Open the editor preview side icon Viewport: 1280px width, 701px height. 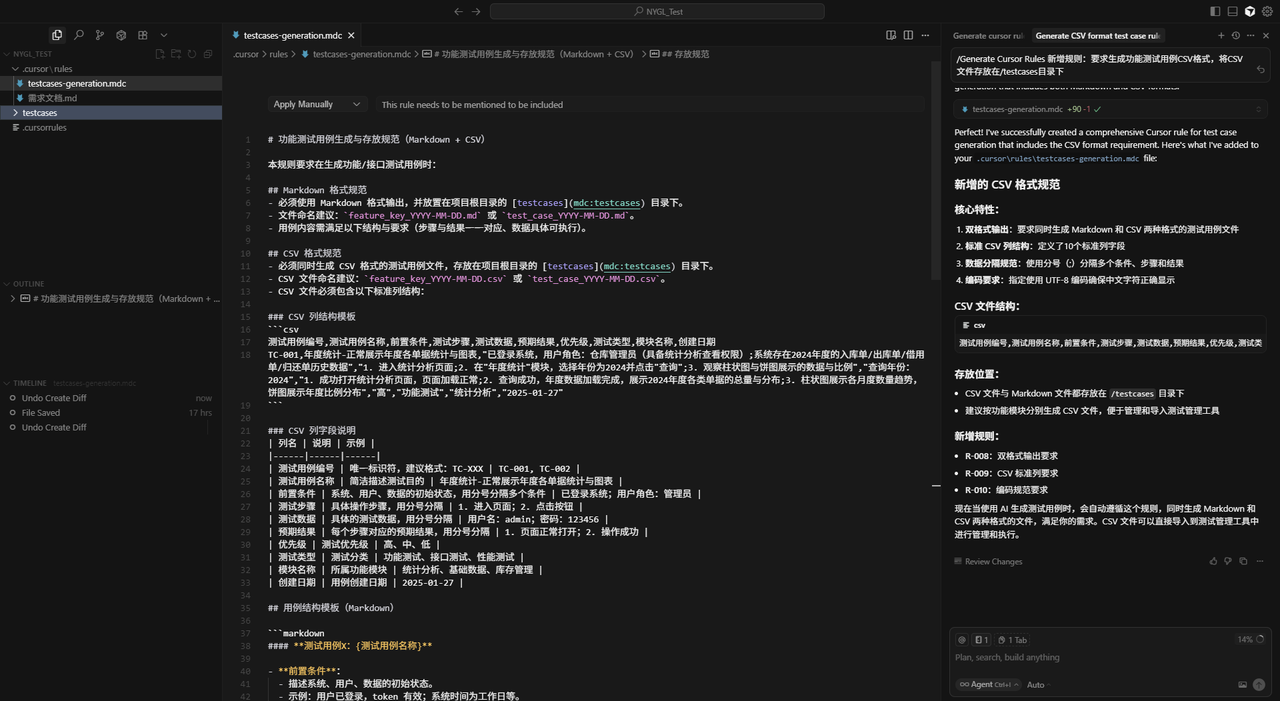891,35
